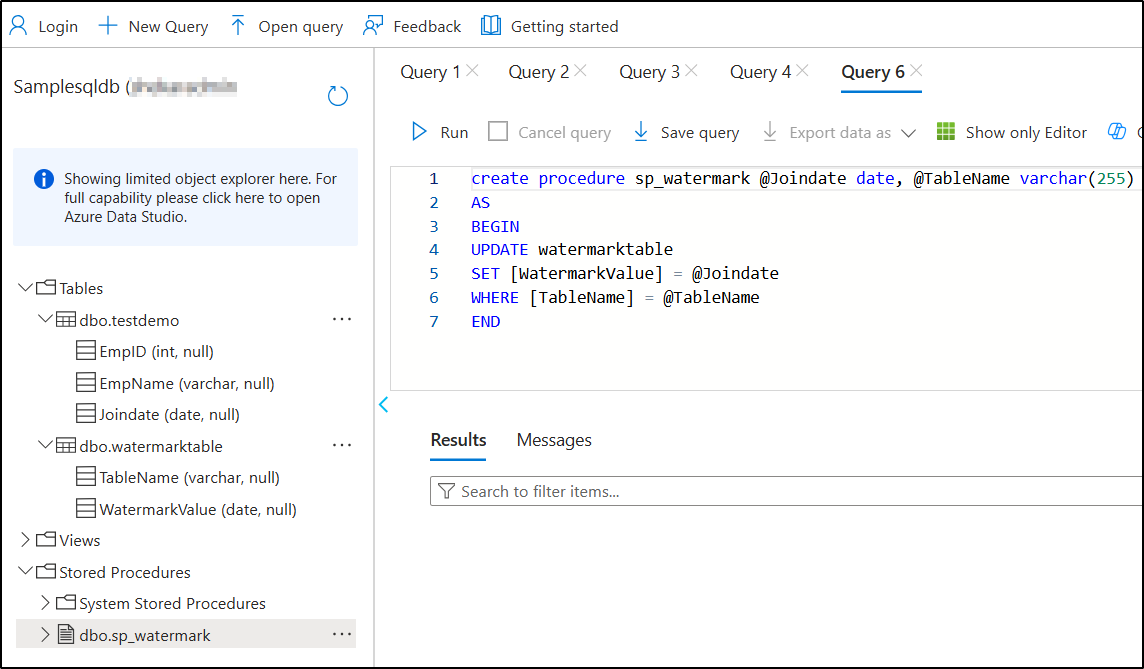Click the New Query plus icon
This screenshot has height=669, width=1144.
[108, 26]
